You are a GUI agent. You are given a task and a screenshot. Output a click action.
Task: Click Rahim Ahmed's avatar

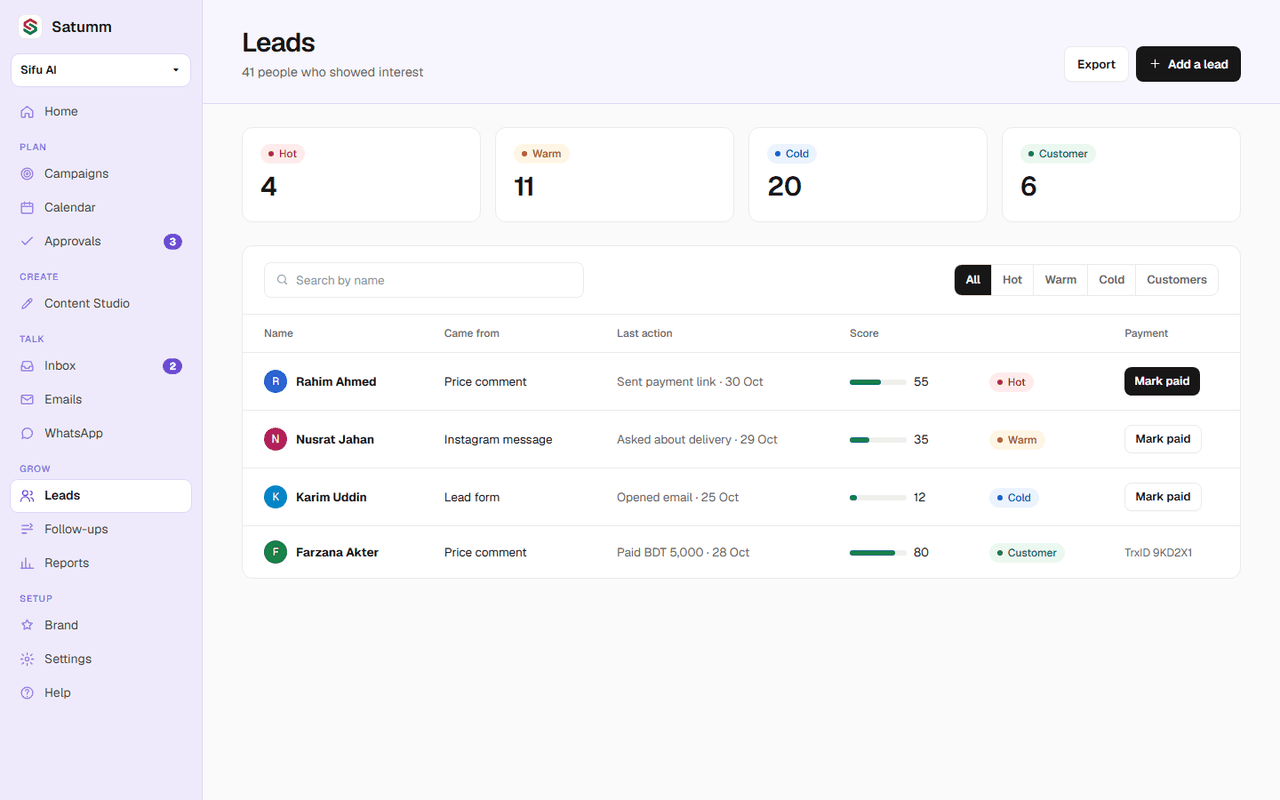pyautogui.click(x=275, y=382)
